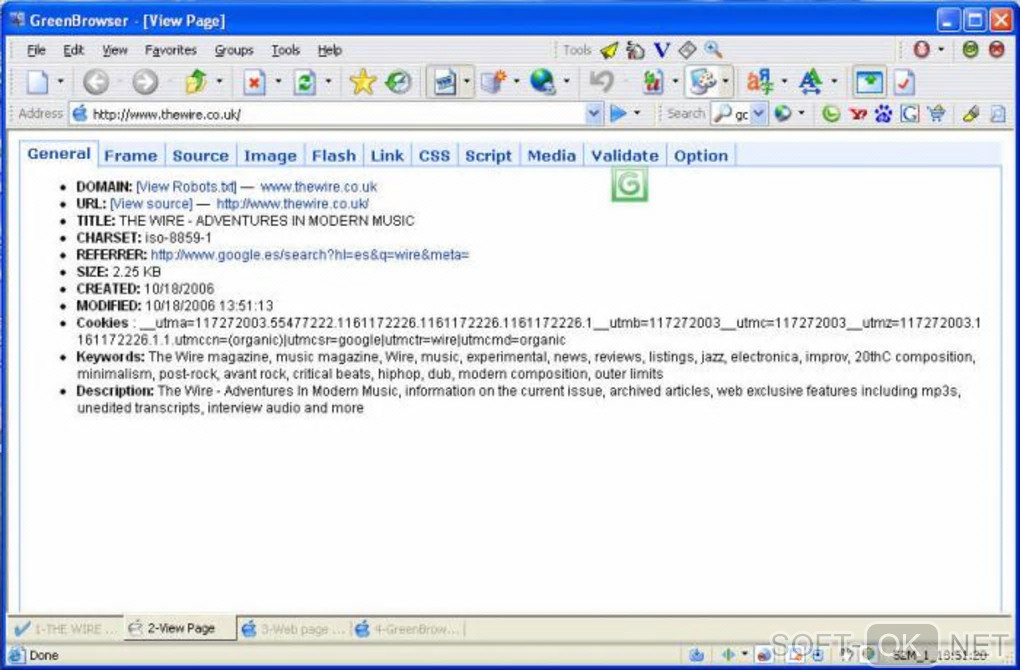This screenshot has height=670, width=1020.
Task: Switch to the Image tab
Action: 270,156
